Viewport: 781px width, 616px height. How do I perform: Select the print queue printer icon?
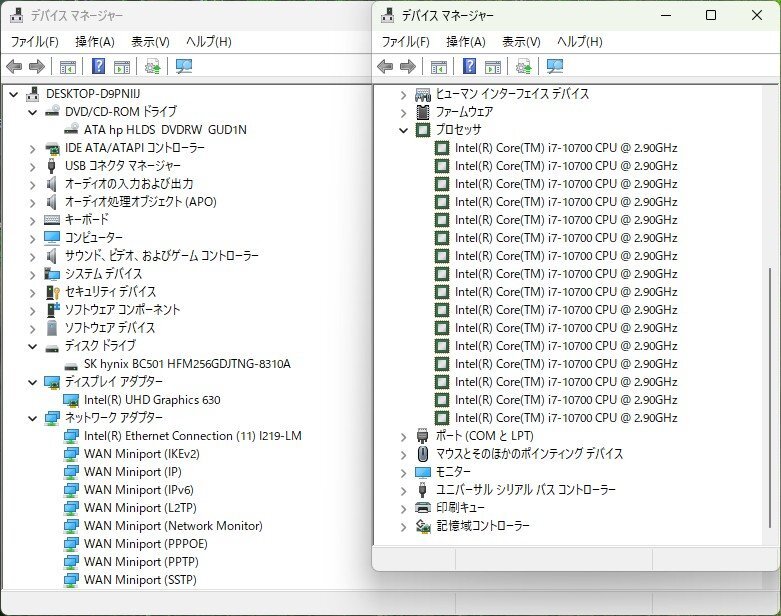(x=422, y=508)
